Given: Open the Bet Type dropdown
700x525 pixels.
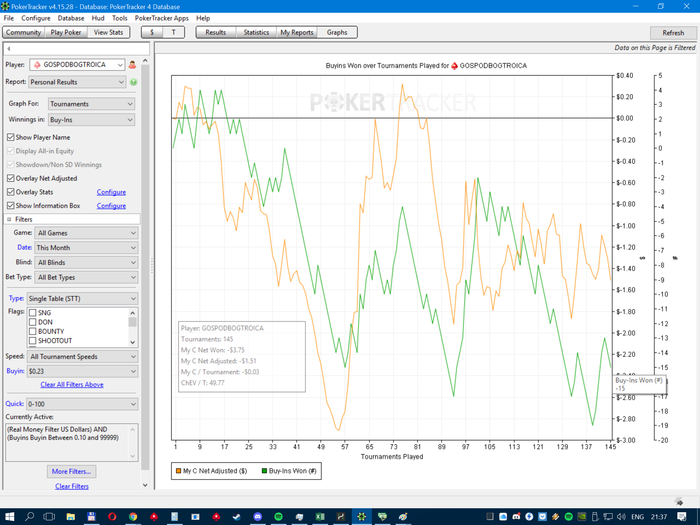Looking at the screenshot, I should [86, 277].
